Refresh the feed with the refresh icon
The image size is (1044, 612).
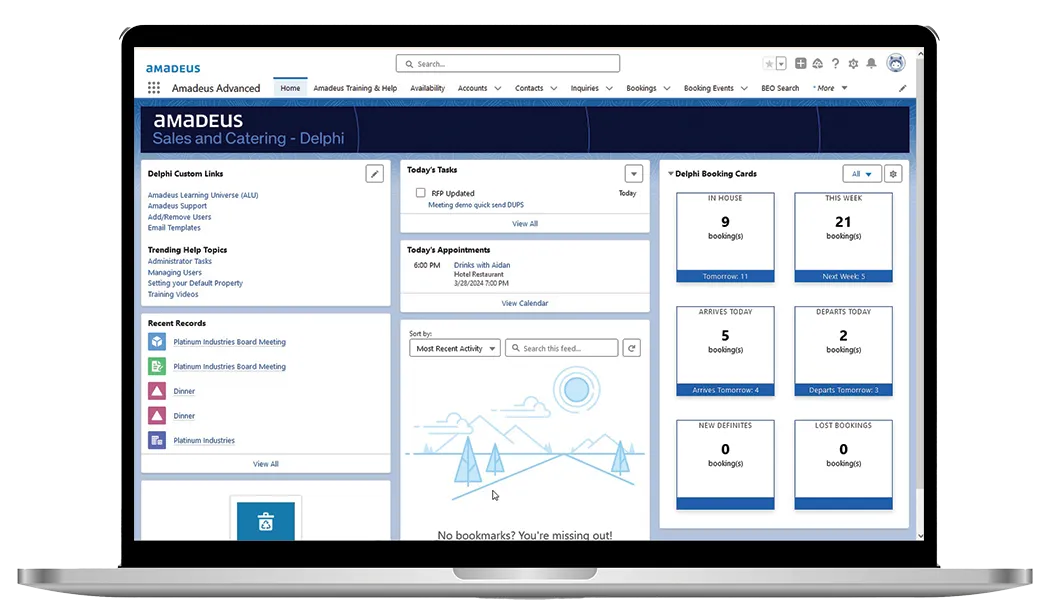(632, 348)
